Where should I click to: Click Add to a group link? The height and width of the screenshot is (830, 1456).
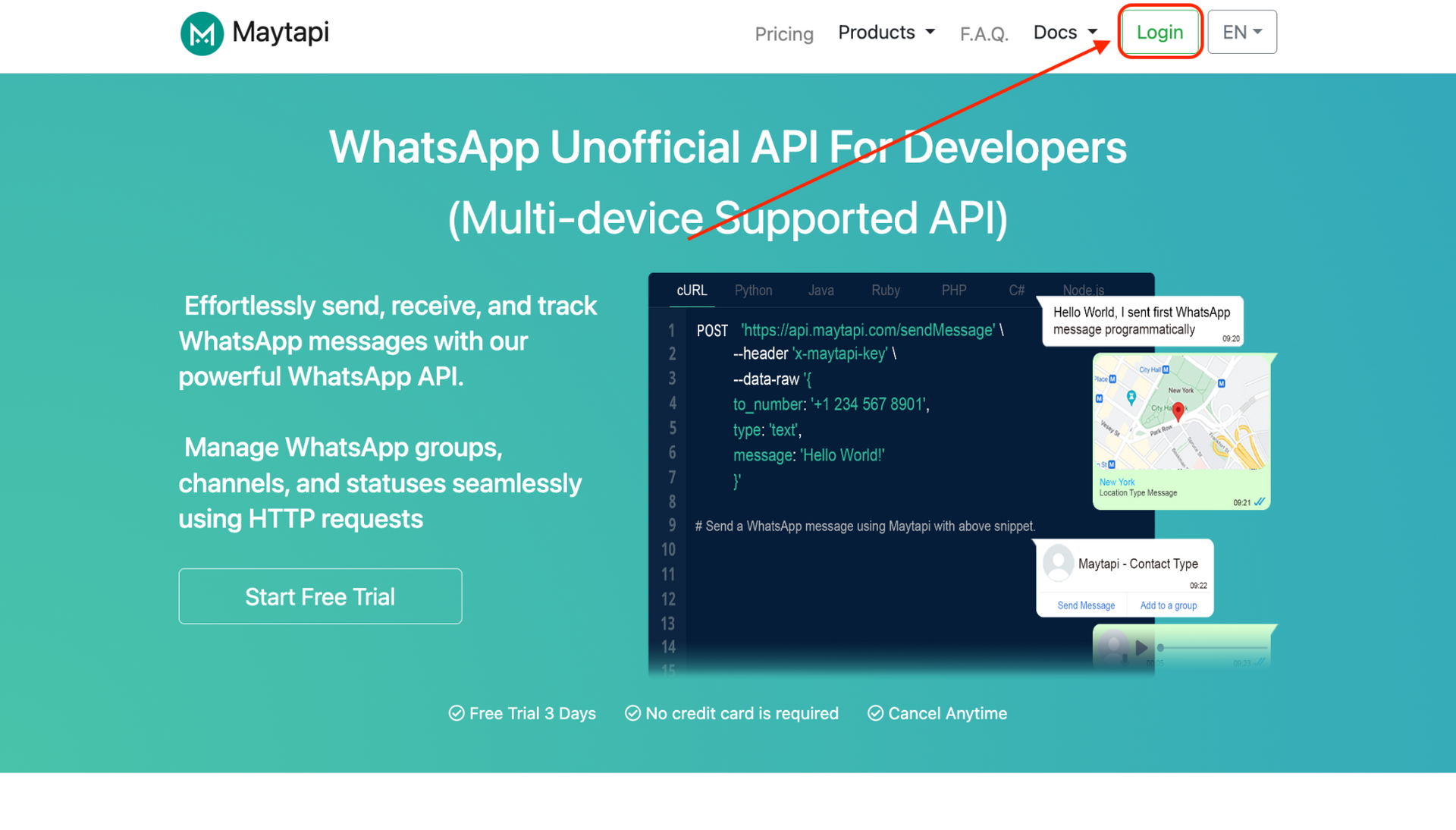[1168, 605]
